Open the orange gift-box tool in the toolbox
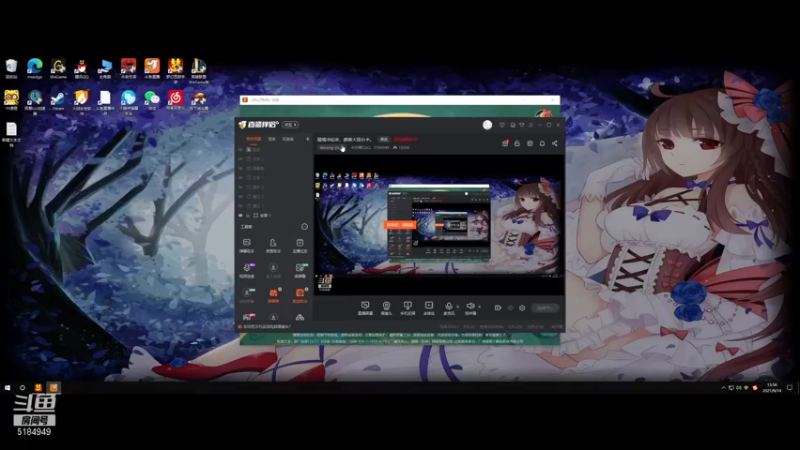The height and width of the screenshot is (450, 800). 273,294
